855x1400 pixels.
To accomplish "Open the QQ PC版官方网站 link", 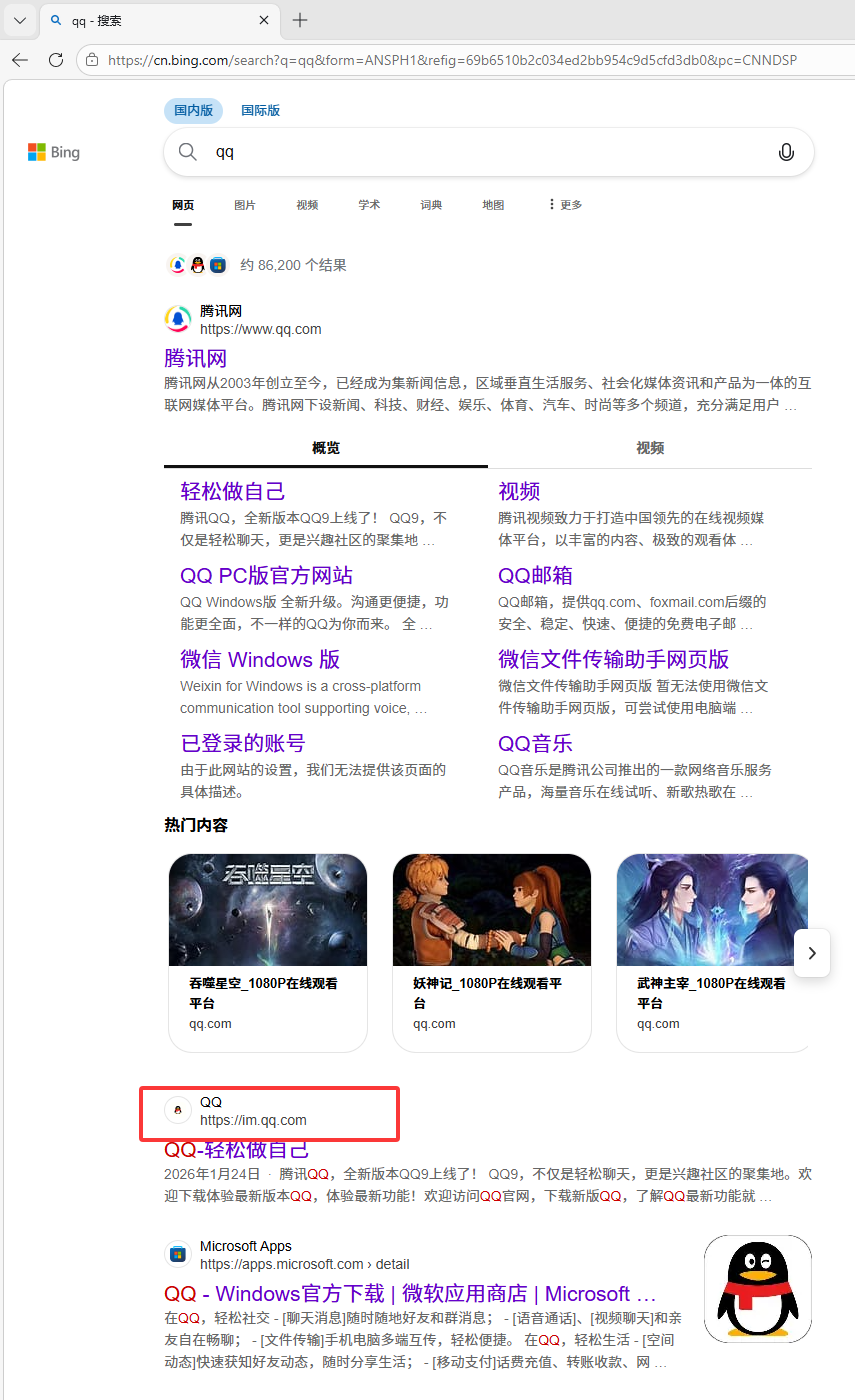I will (266, 576).
